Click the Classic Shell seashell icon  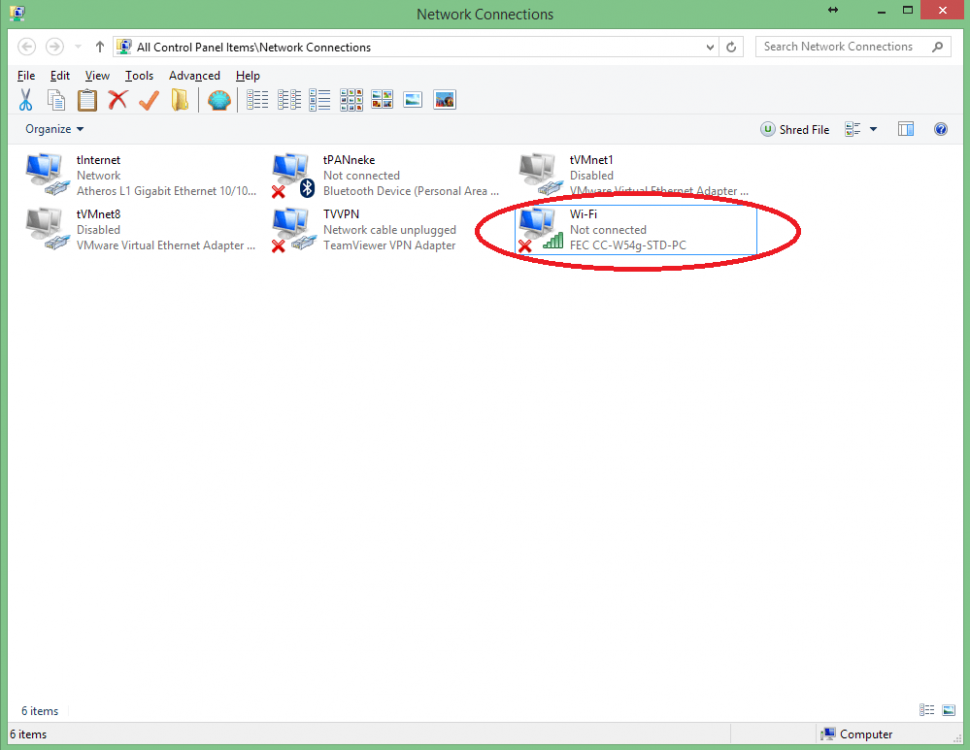point(219,100)
